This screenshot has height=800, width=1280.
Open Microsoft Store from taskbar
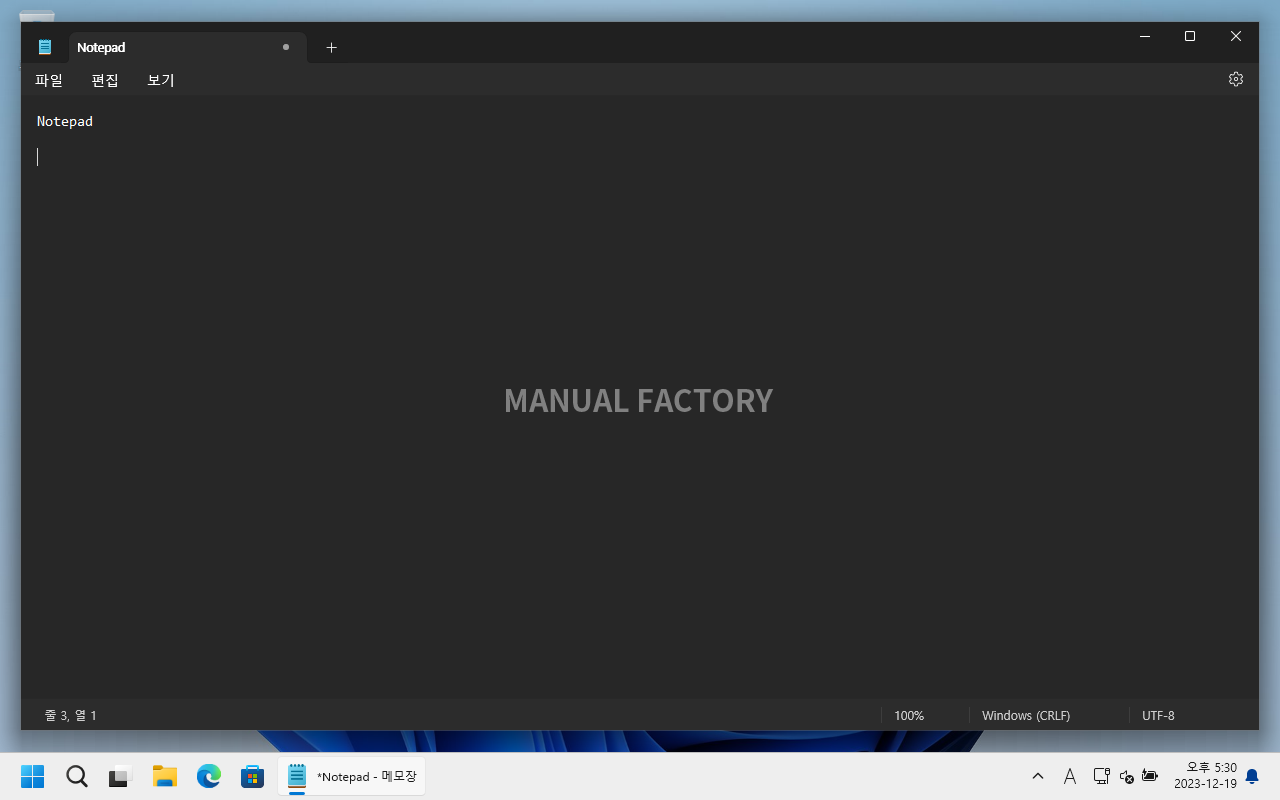[253, 776]
